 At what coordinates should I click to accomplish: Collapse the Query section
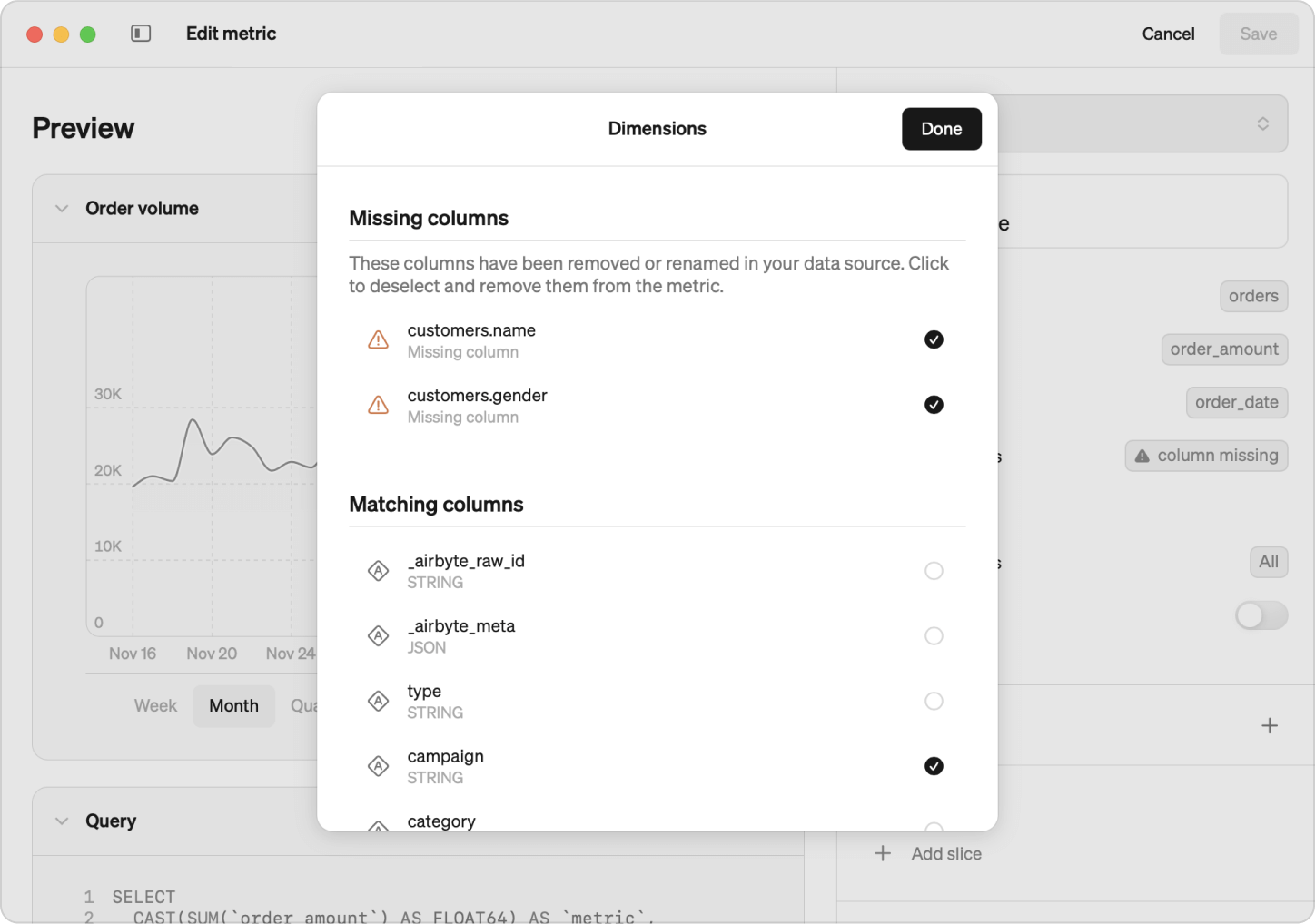pos(60,821)
